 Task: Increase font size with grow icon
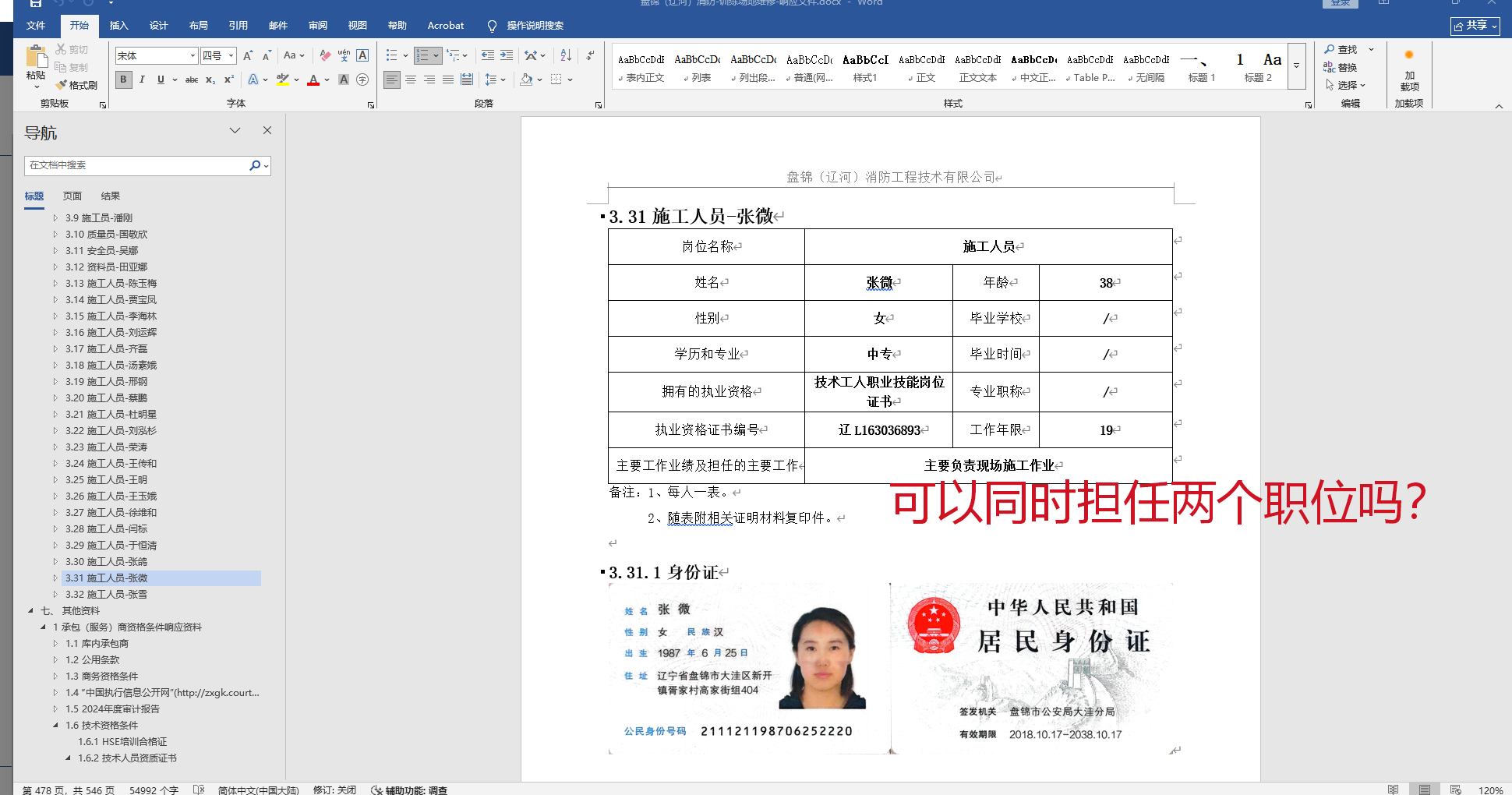[x=248, y=55]
